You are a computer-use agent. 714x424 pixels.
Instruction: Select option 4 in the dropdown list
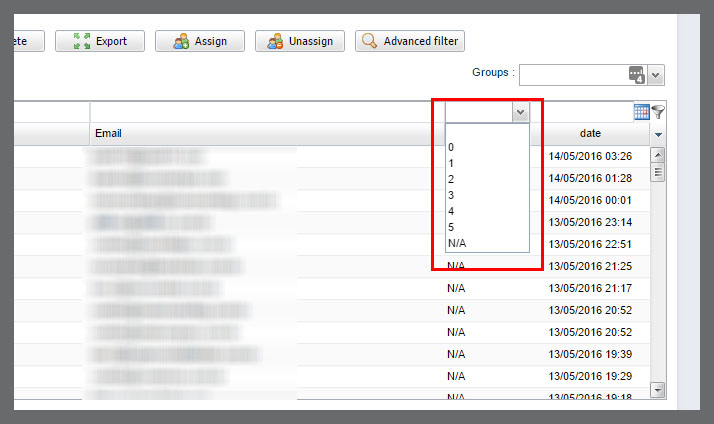click(487, 211)
